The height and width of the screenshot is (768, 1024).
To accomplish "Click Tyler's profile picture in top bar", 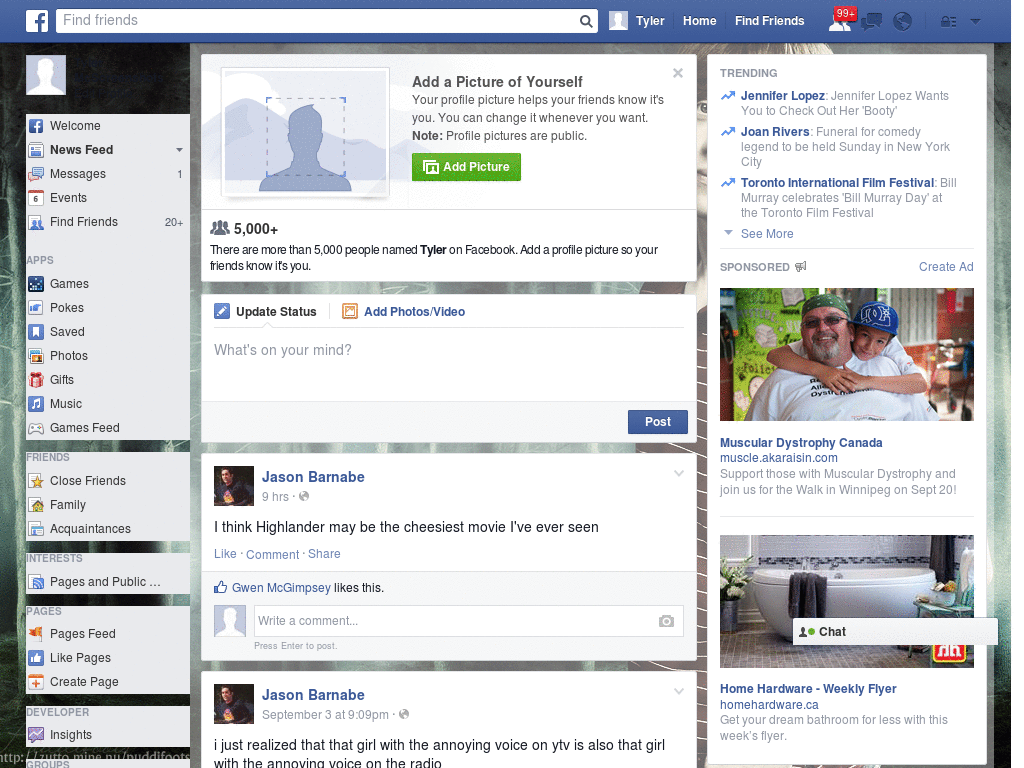I will [618, 21].
